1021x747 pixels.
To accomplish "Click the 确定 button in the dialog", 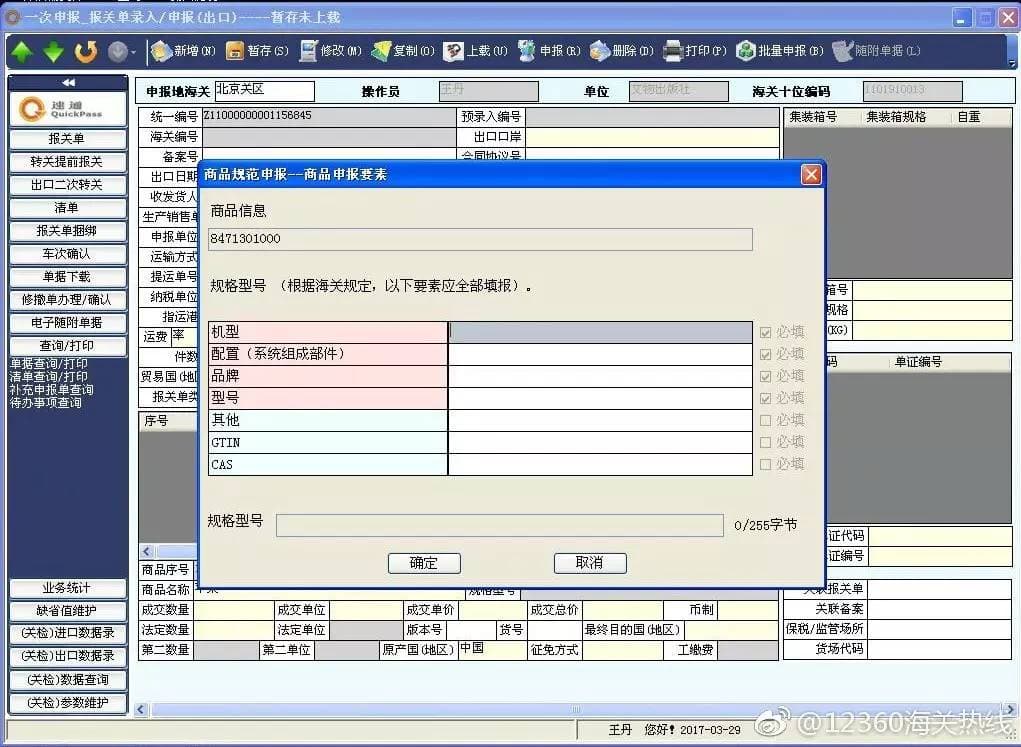I will [x=424, y=563].
